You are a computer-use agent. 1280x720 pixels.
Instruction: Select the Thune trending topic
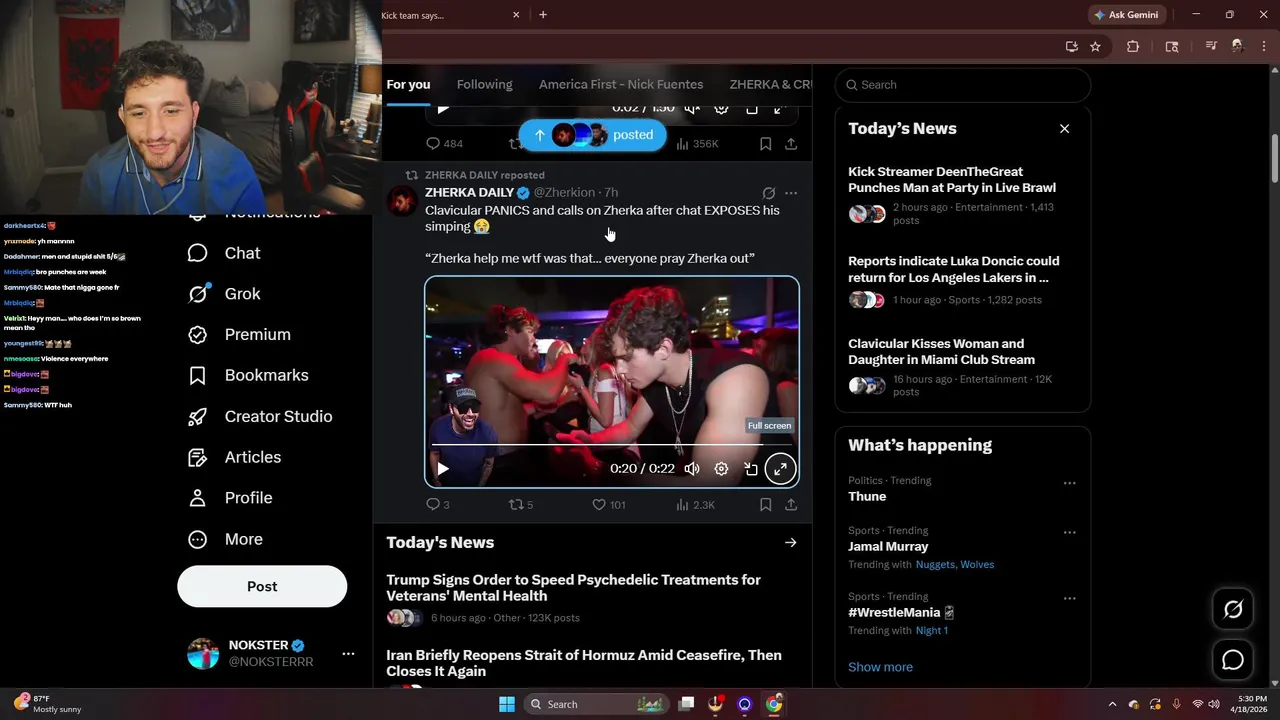tap(867, 496)
